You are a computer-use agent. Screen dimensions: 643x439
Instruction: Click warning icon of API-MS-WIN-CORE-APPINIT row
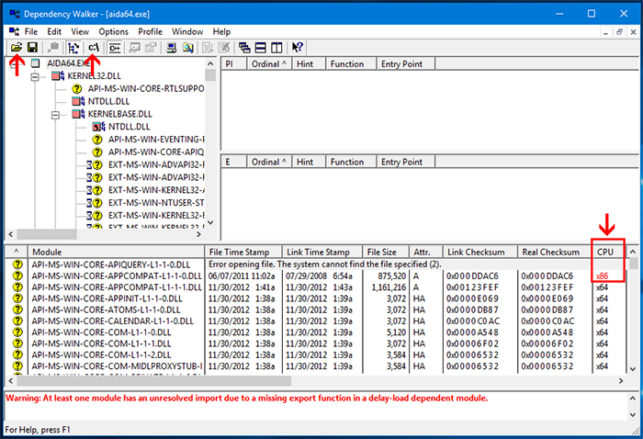[x=17, y=298]
